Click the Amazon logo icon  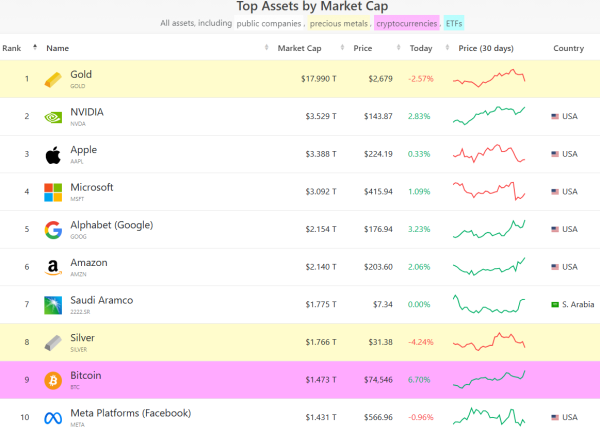click(x=53, y=268)
